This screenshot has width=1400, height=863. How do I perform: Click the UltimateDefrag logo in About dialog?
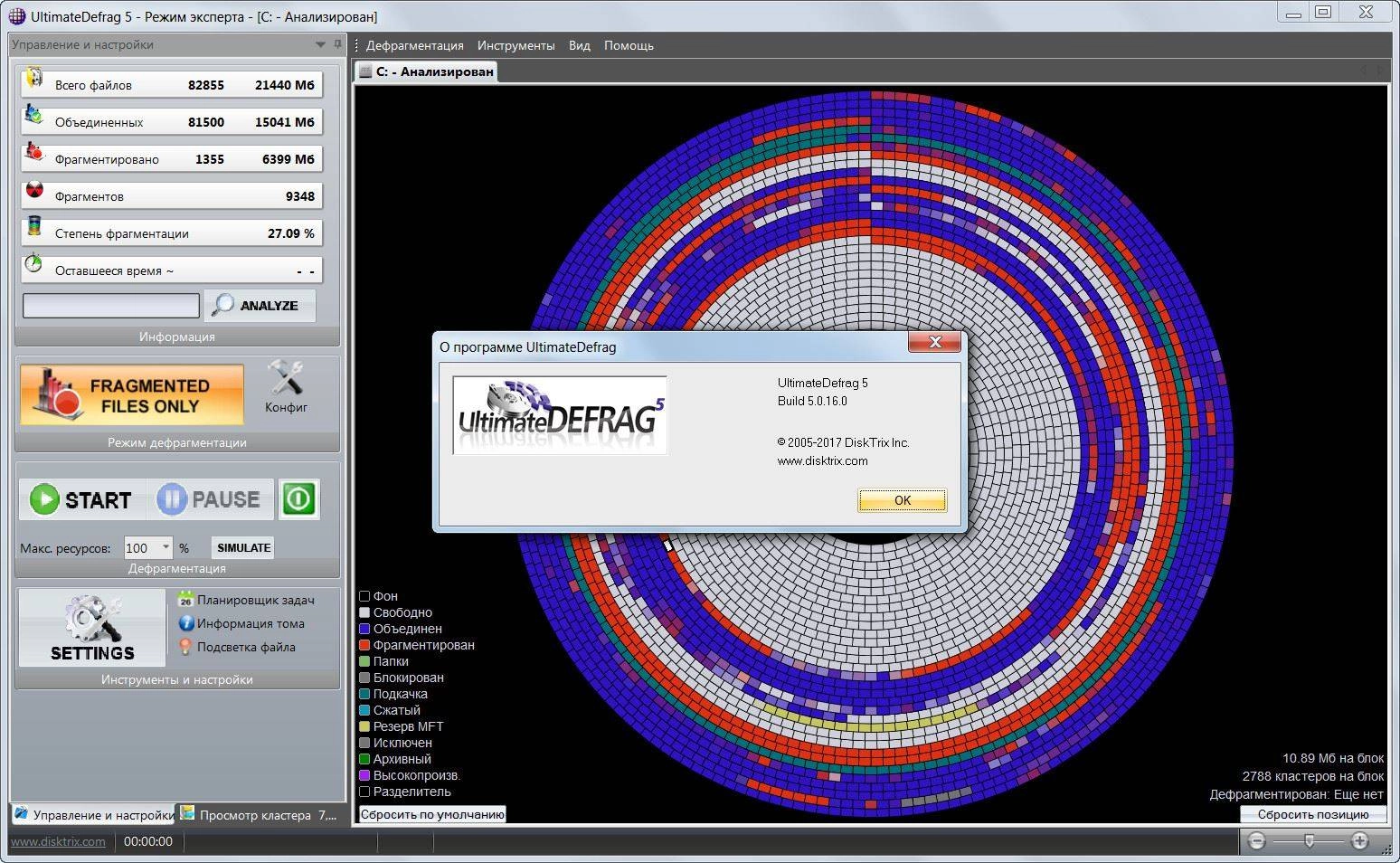[560, 415]
